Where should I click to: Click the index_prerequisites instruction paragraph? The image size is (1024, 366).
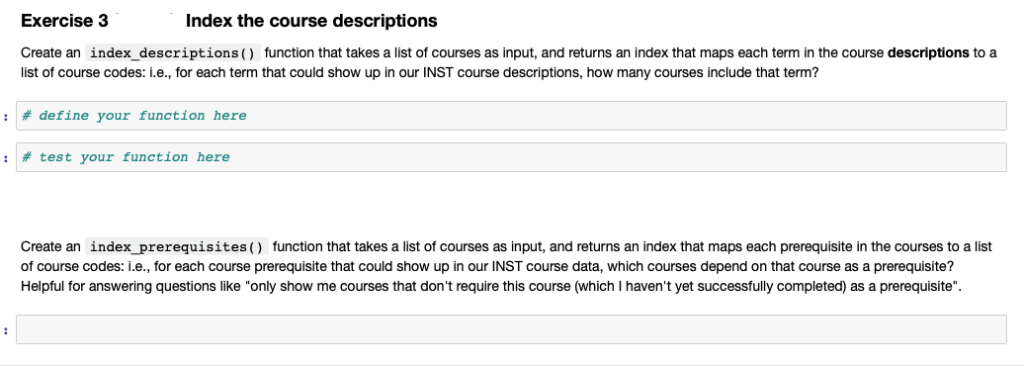click(x=507, y=267)
